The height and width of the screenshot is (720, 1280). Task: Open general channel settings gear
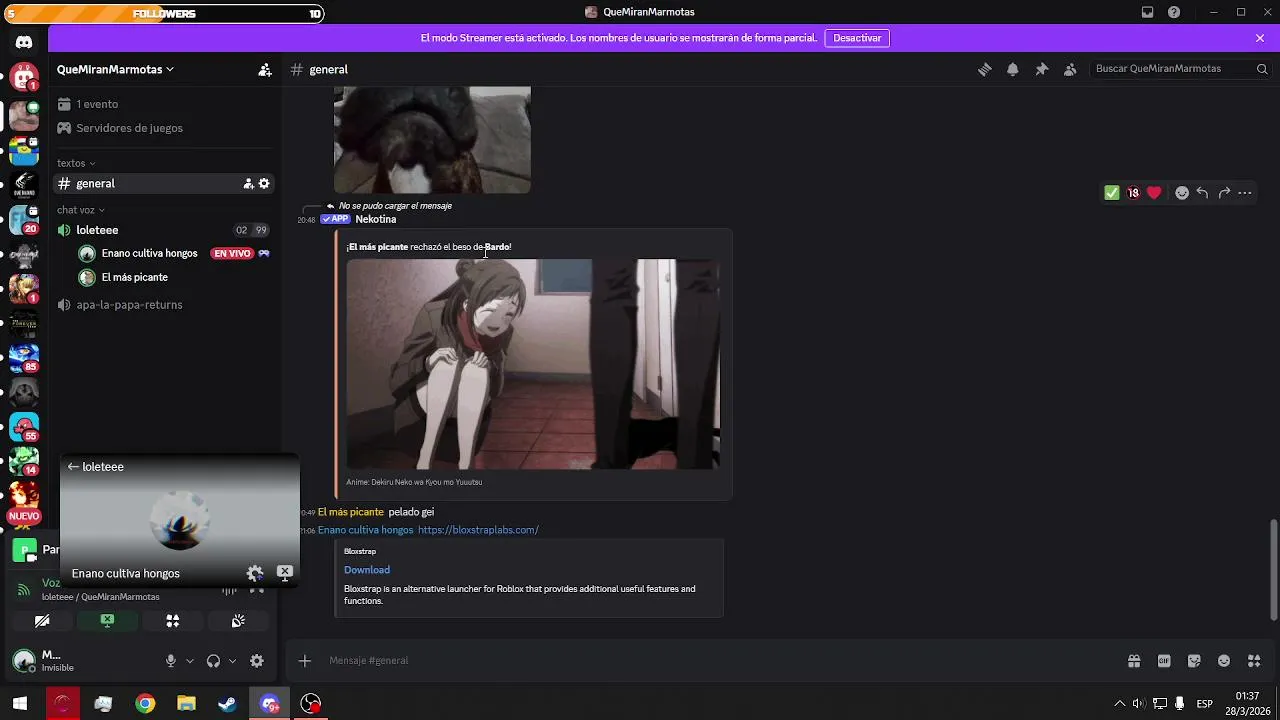(x=264, y=184)
